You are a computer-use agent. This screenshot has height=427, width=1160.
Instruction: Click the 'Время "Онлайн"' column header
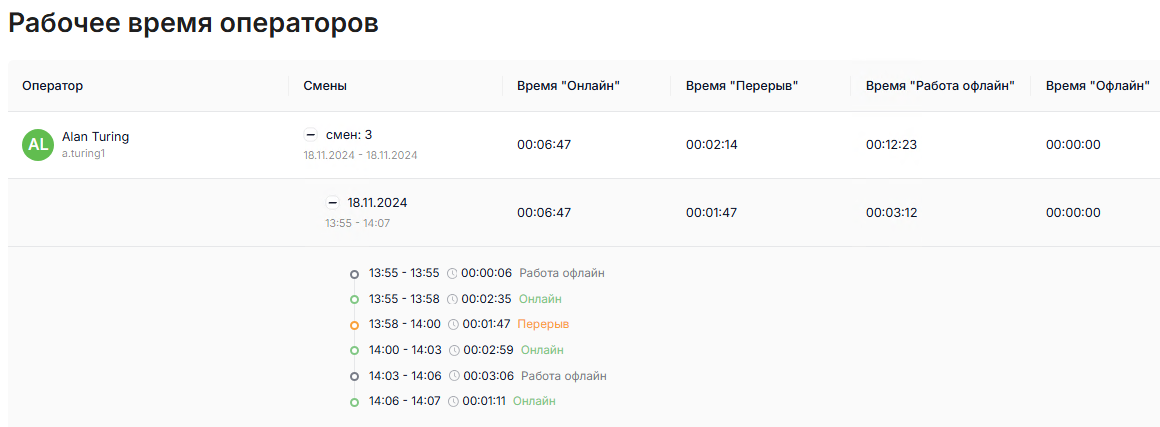coord(568,86)
